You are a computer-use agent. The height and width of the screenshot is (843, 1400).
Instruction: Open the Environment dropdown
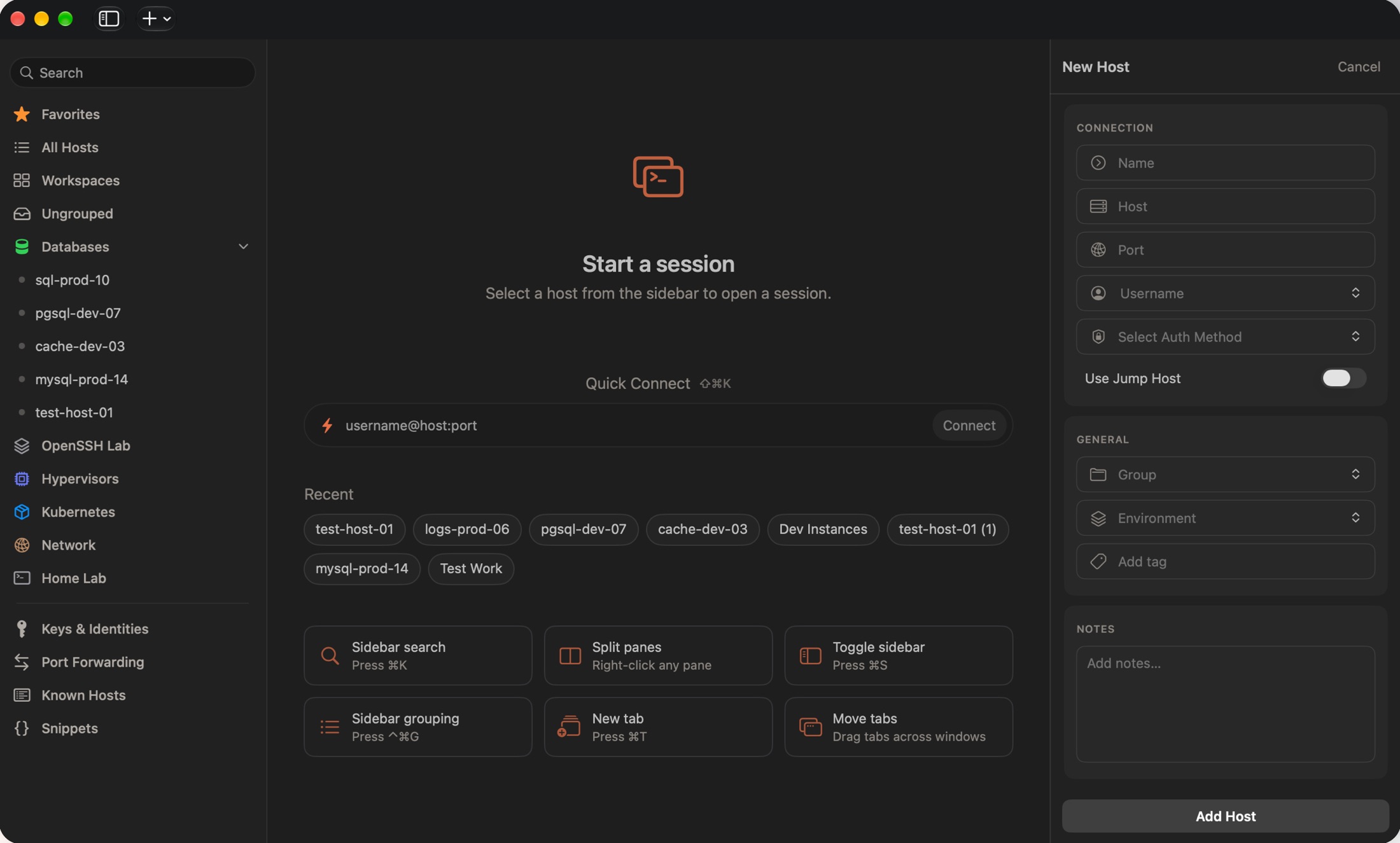pyautogui.click(x=1225, y=518)
